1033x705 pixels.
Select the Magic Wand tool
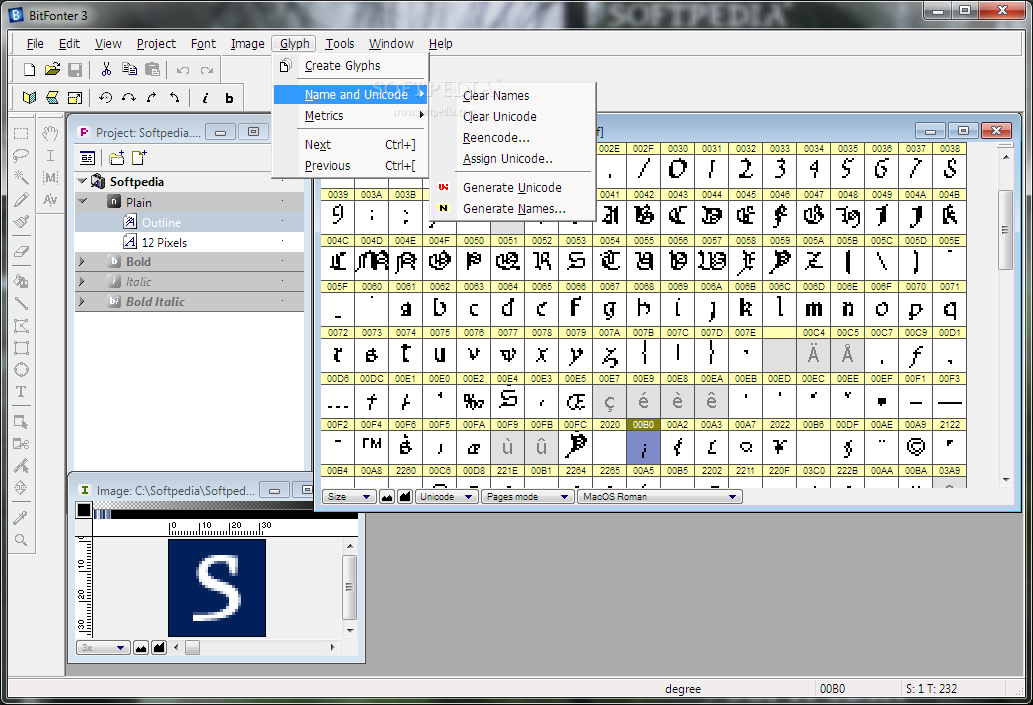click(21, 177)
